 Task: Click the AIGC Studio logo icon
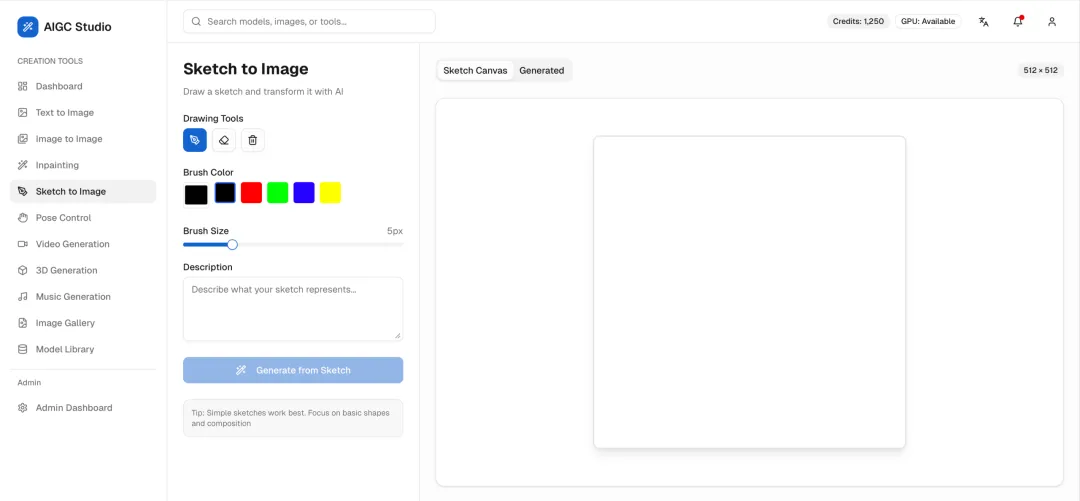[x=28, y=27]
